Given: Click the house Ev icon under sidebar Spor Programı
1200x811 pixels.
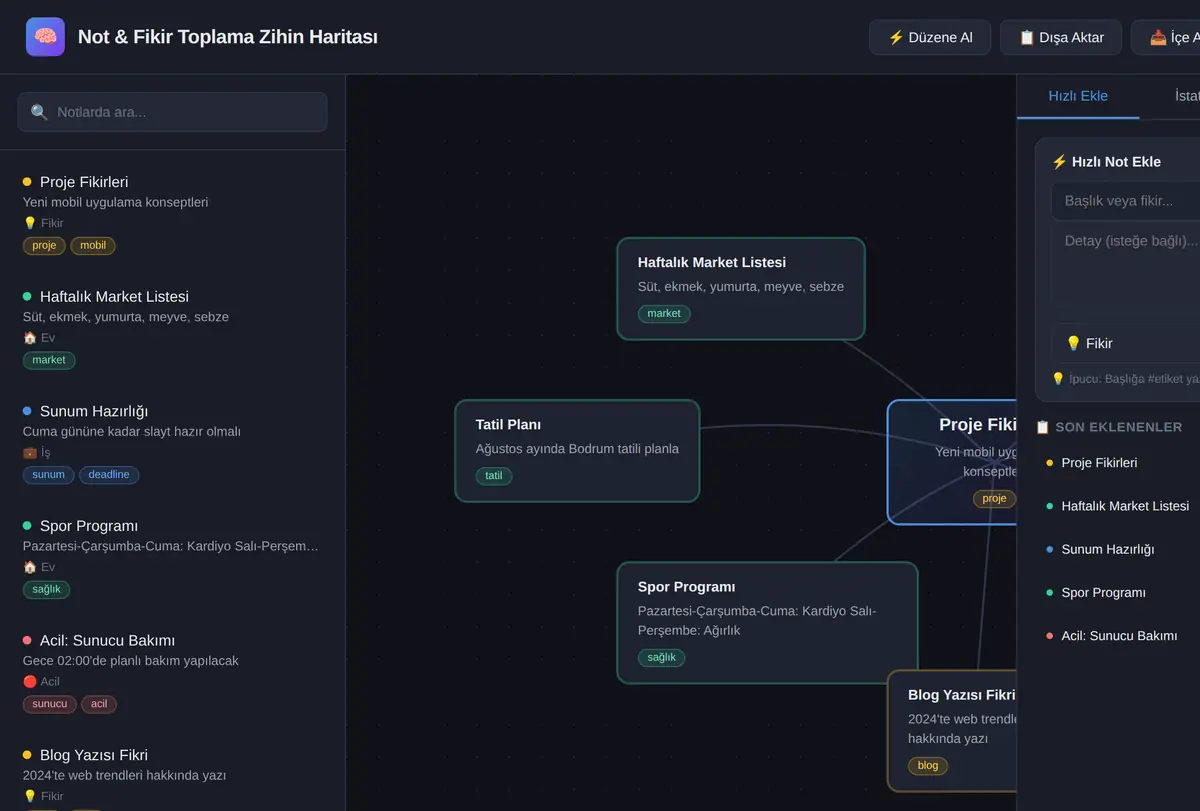Looking at the screenshot, I should pos(30,567).
